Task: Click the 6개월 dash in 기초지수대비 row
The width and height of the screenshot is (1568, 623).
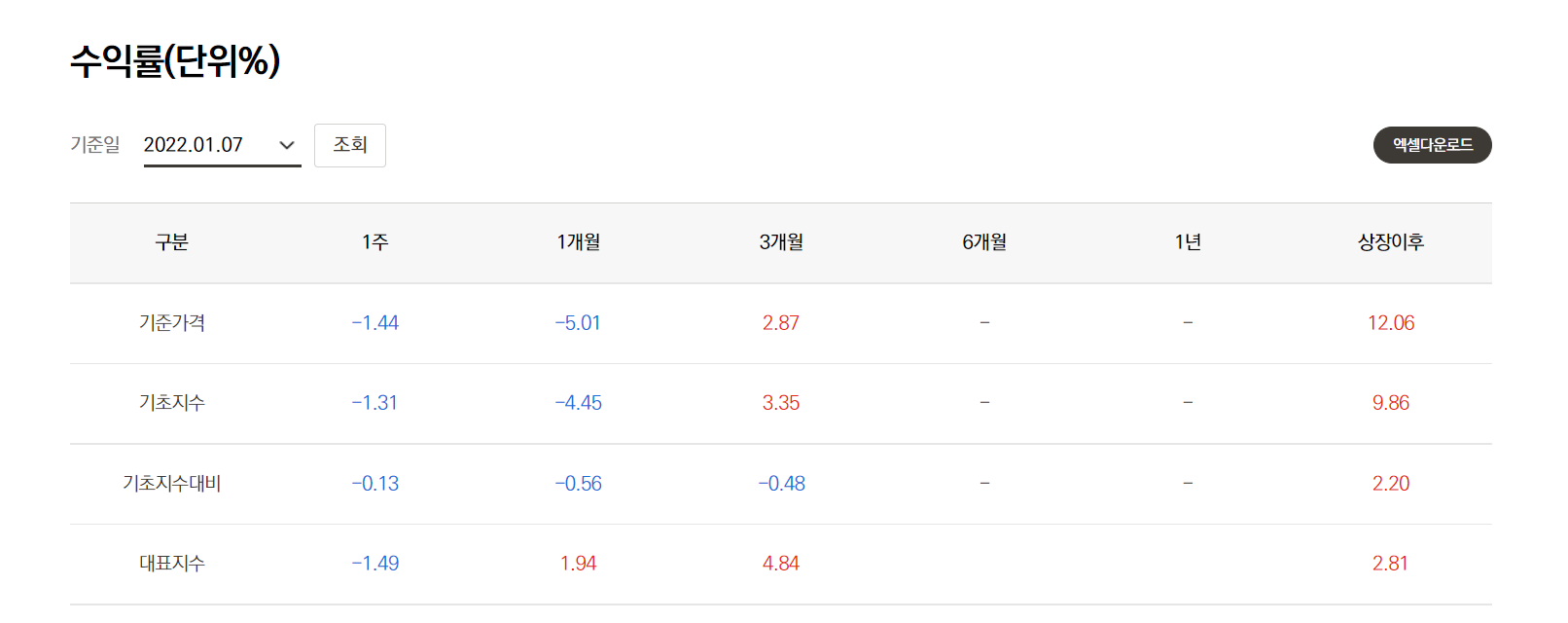Action: coord(984,483)
